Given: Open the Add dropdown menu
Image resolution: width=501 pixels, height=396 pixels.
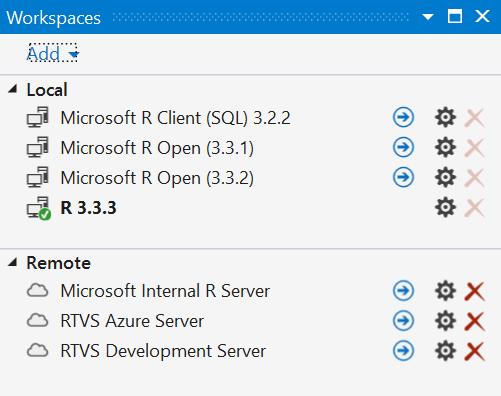Looking at the screenshot, I should click(x=52, y=53).
